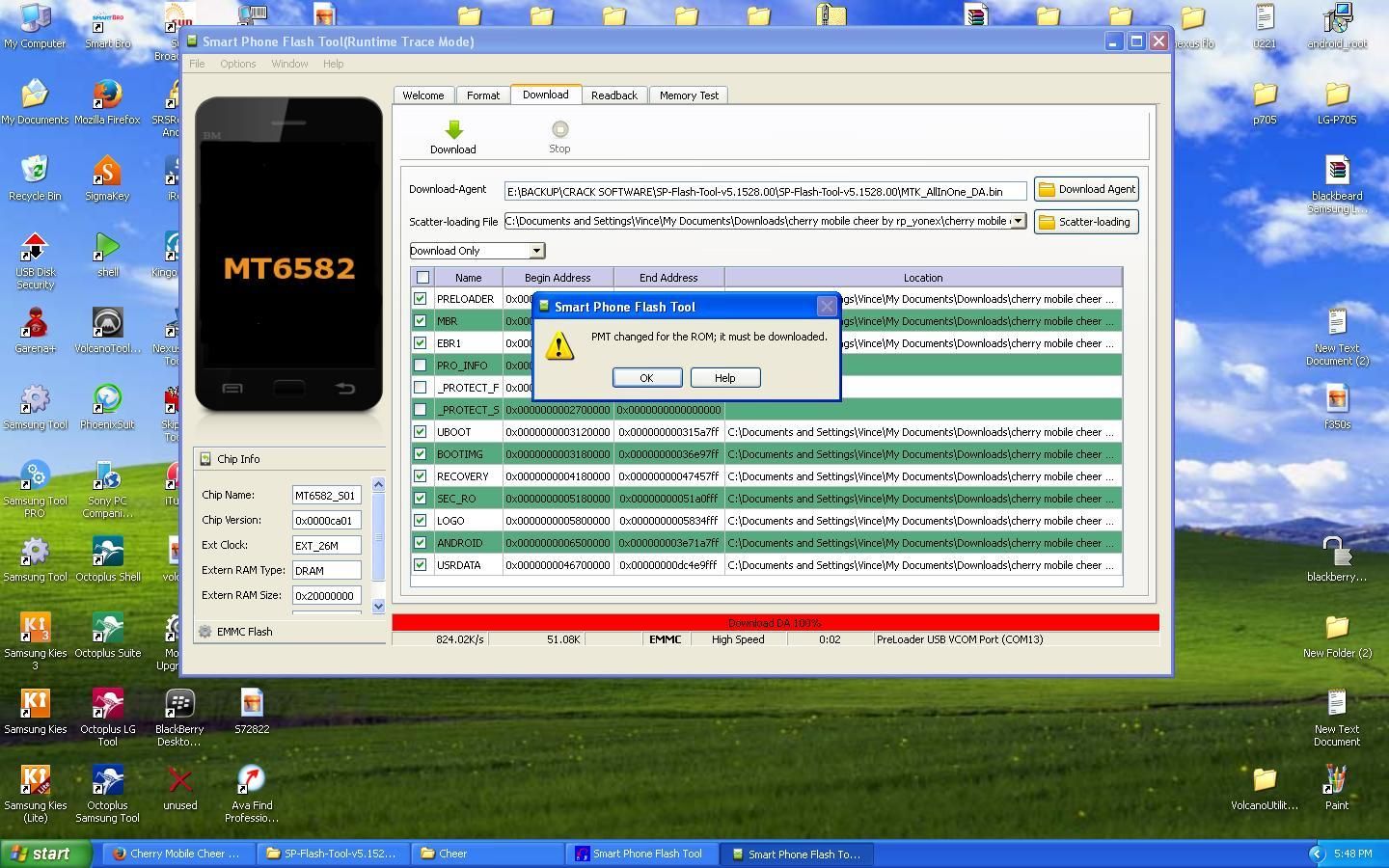Open Garena+ desktop icon
Image resolution: width=1389 pixels, height=868 pixels.
pyautogui.click(x=35, y=323)
